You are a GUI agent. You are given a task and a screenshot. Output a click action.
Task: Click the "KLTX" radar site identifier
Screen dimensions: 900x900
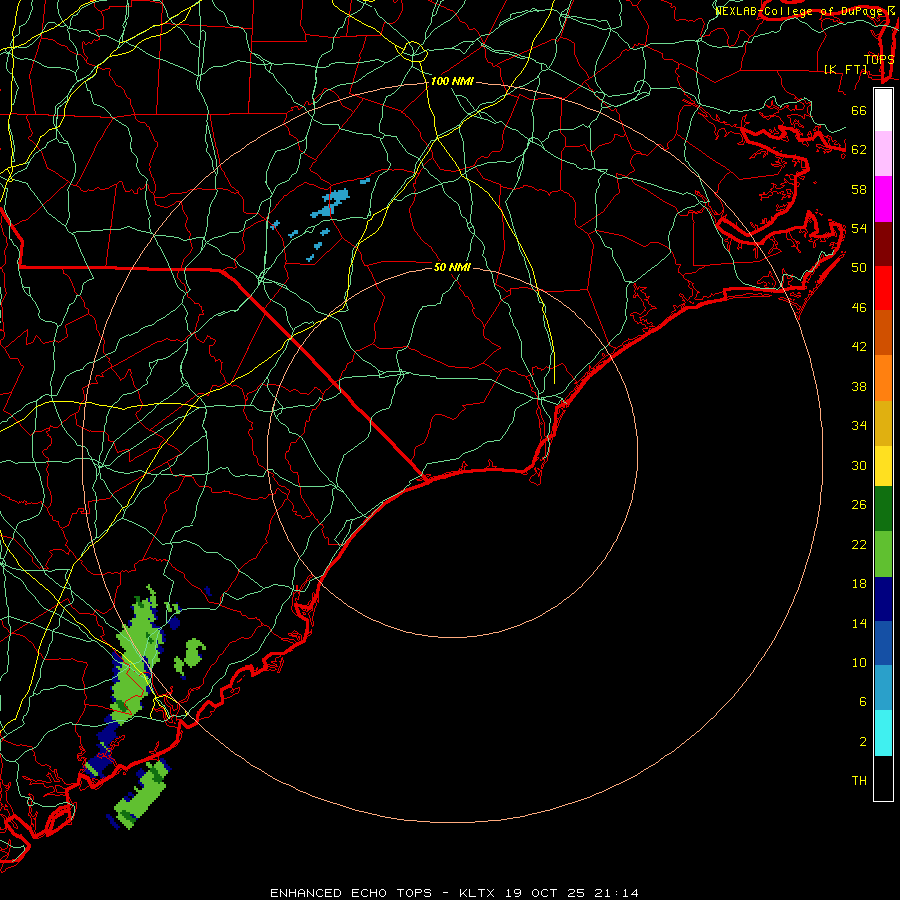[x=478, y=893]
